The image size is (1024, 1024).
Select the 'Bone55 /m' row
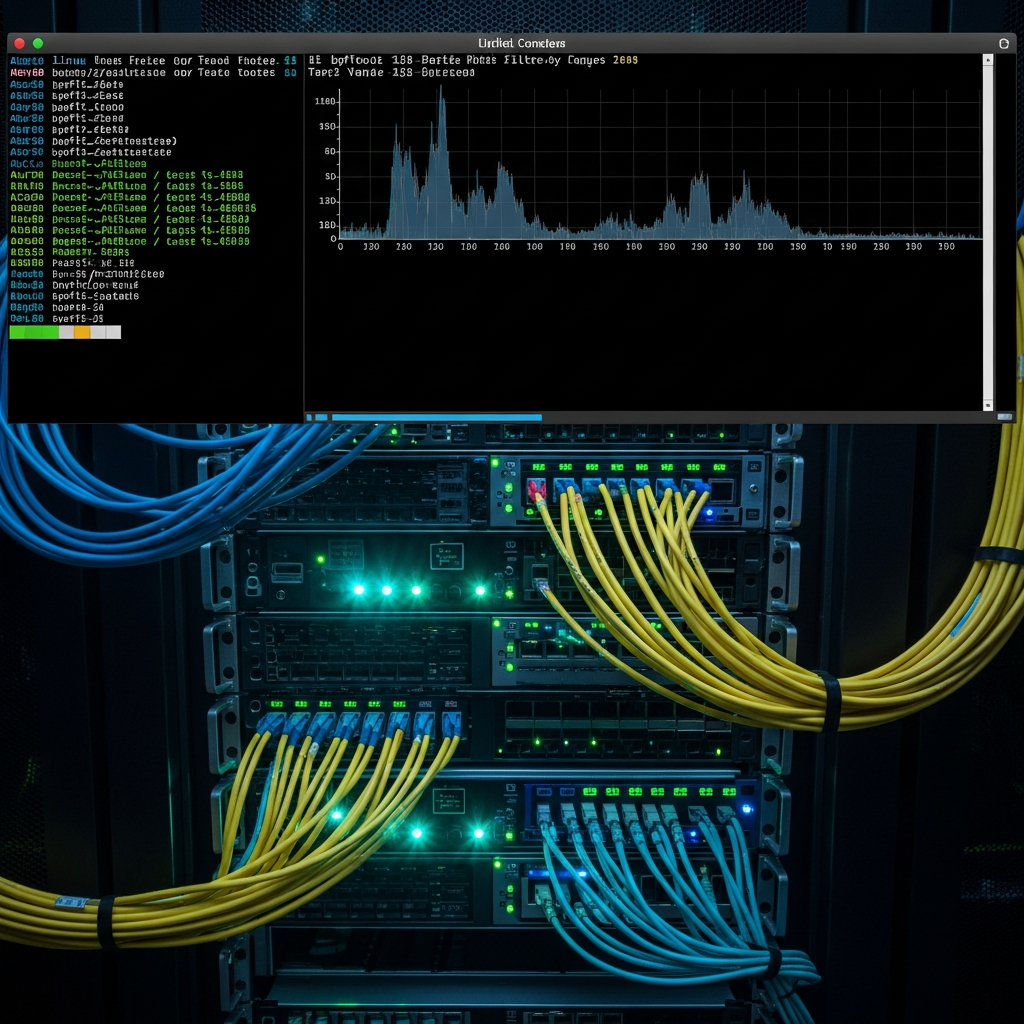pyautogui.click(x=87, y=274)
